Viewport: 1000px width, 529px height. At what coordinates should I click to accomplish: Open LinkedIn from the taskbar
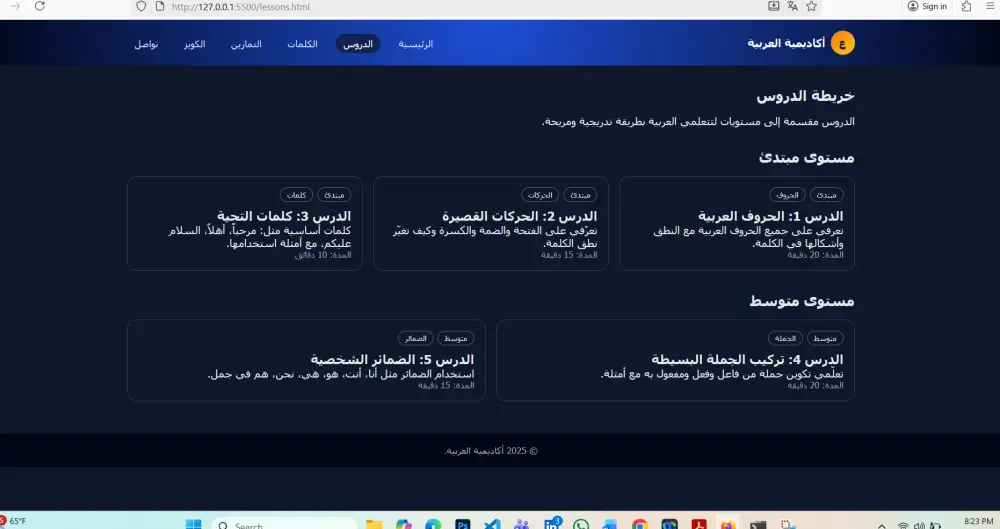(552, 524)
